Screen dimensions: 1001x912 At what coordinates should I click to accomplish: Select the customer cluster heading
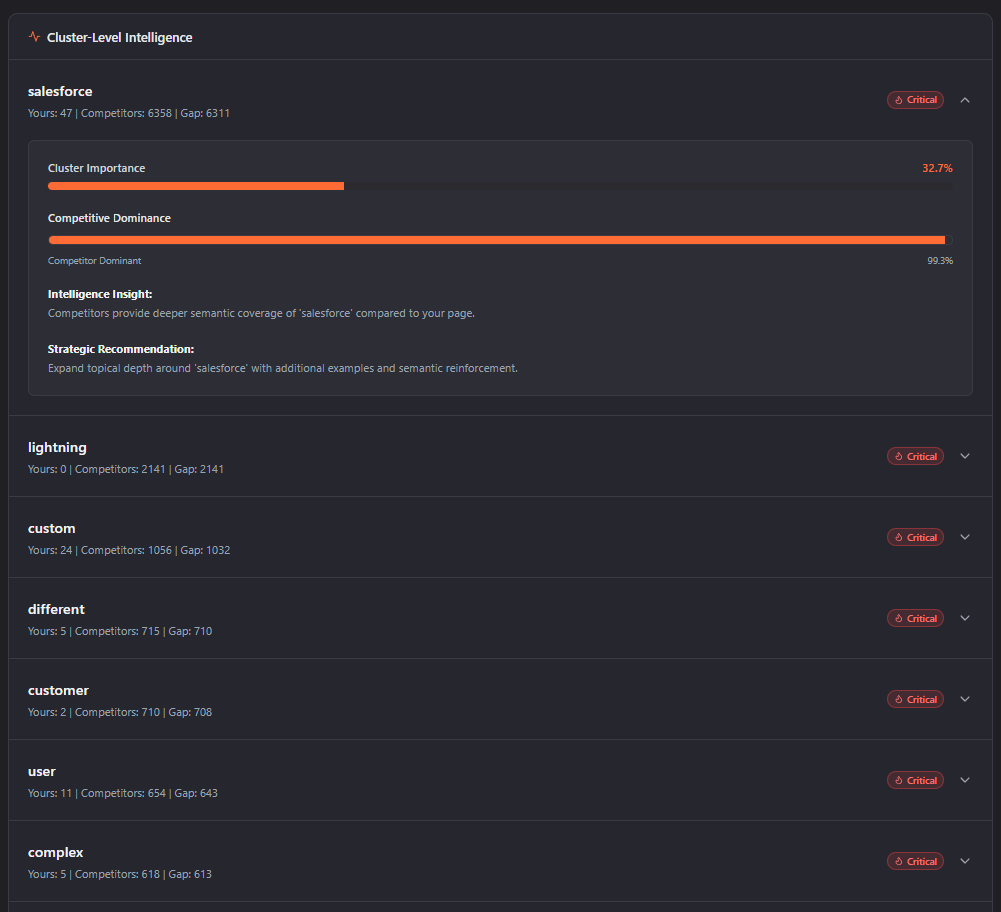58,691
